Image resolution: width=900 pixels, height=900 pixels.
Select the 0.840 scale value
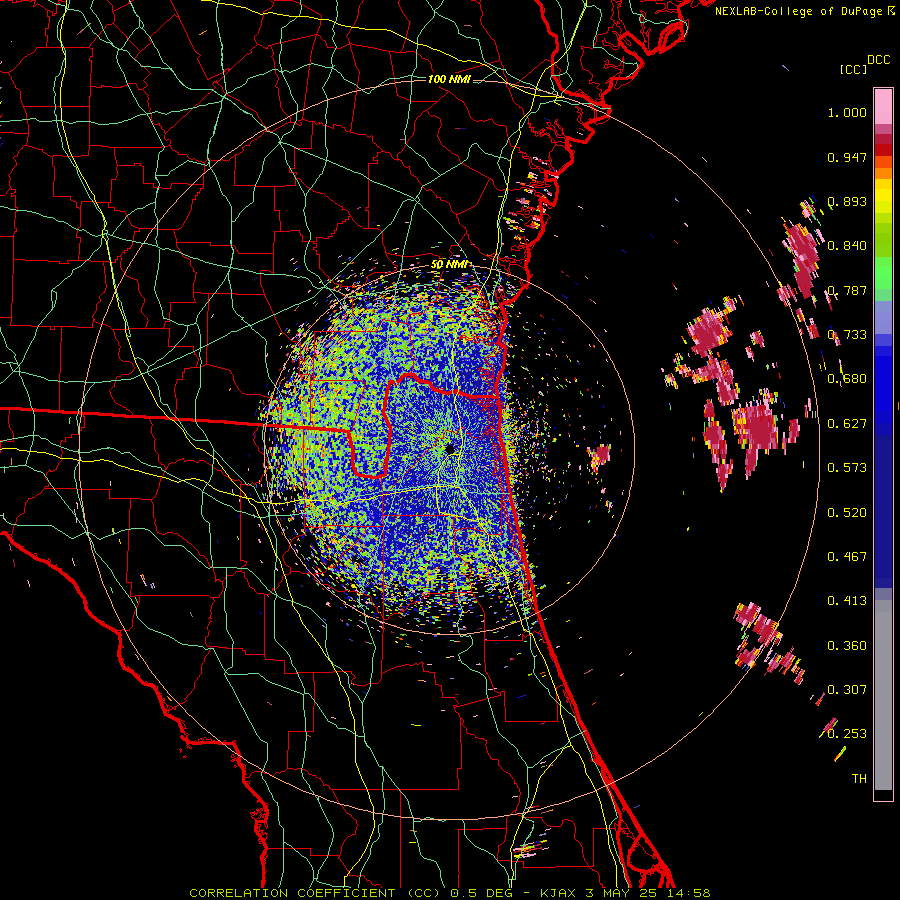847,246
